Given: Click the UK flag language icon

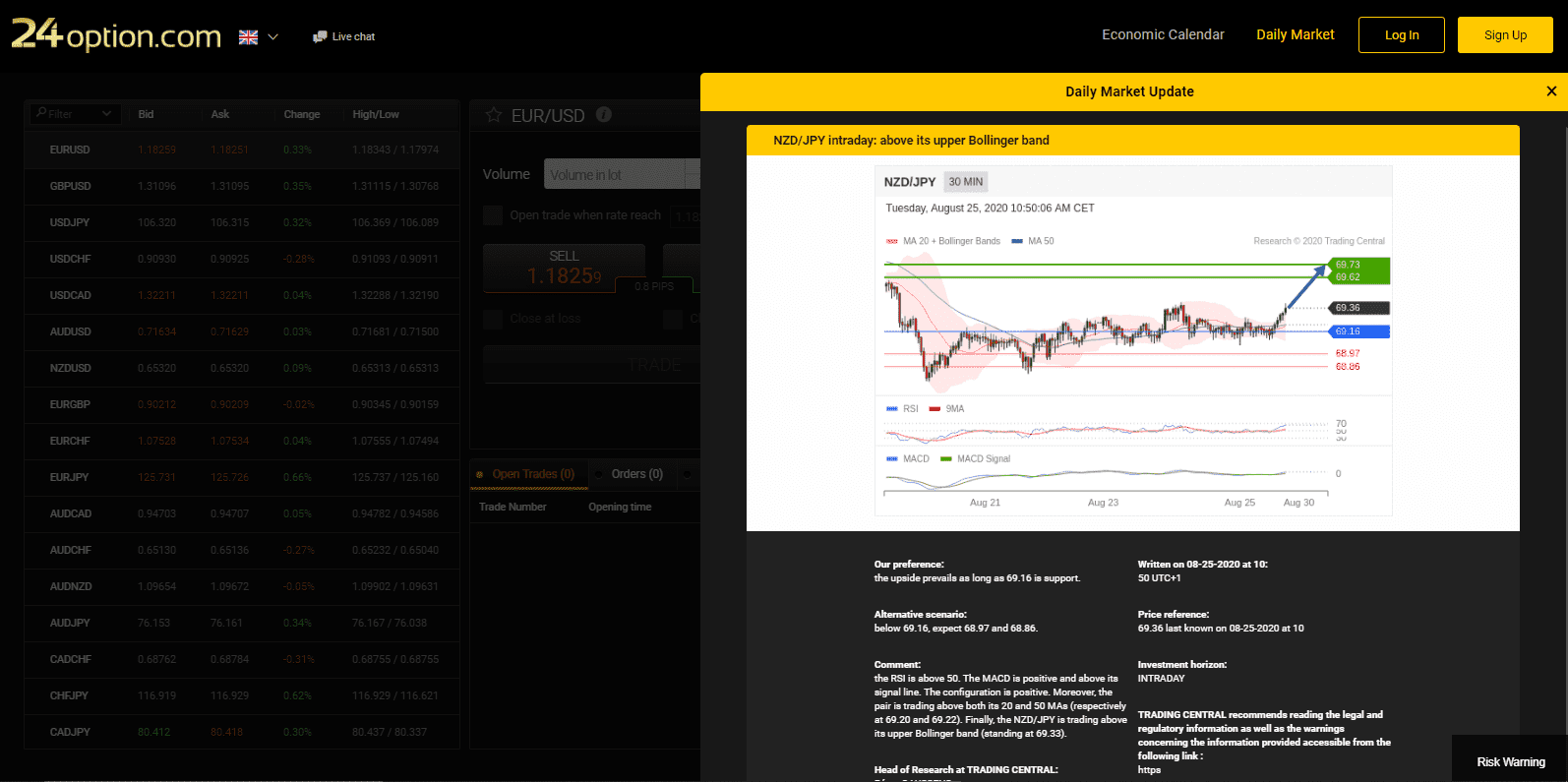Looking at the screenshot, I should [x=248, y=37].
